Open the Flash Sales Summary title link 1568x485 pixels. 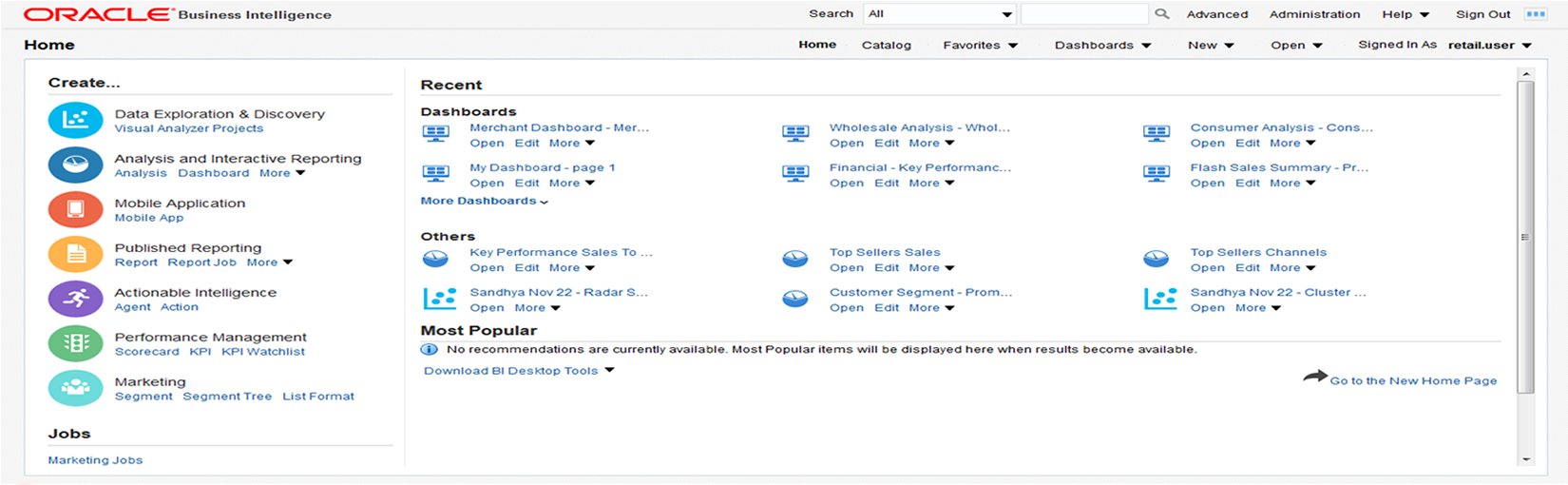coord(1279,167)
